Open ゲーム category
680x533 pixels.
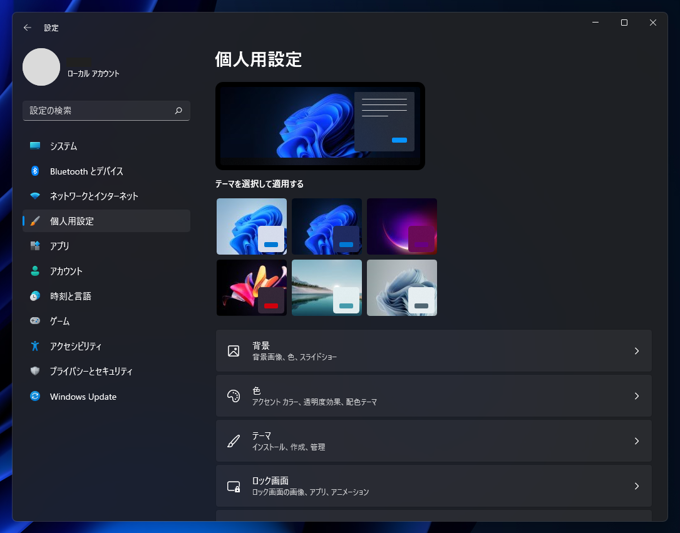pos(106,321)
